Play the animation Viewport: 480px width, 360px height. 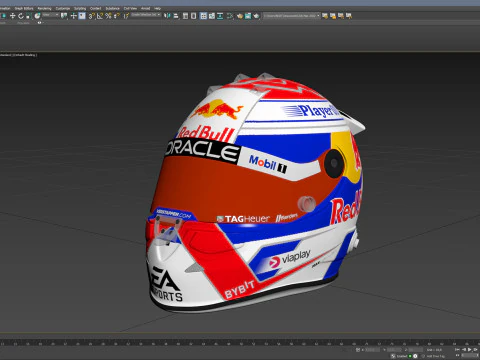click(x=469, y=350)
